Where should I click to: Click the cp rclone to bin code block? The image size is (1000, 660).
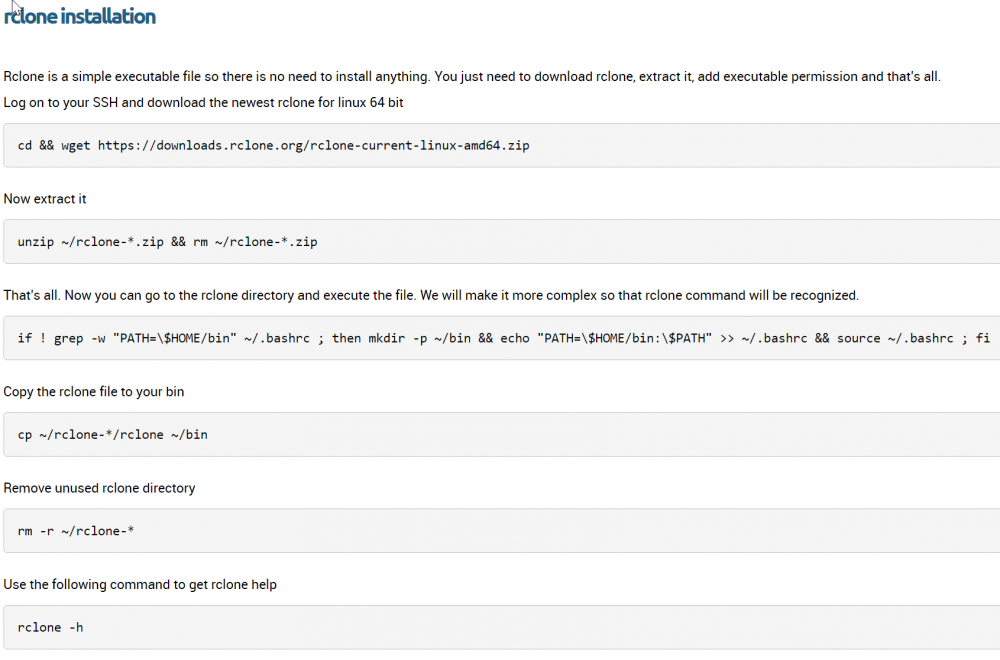click(x=502, y=434)
